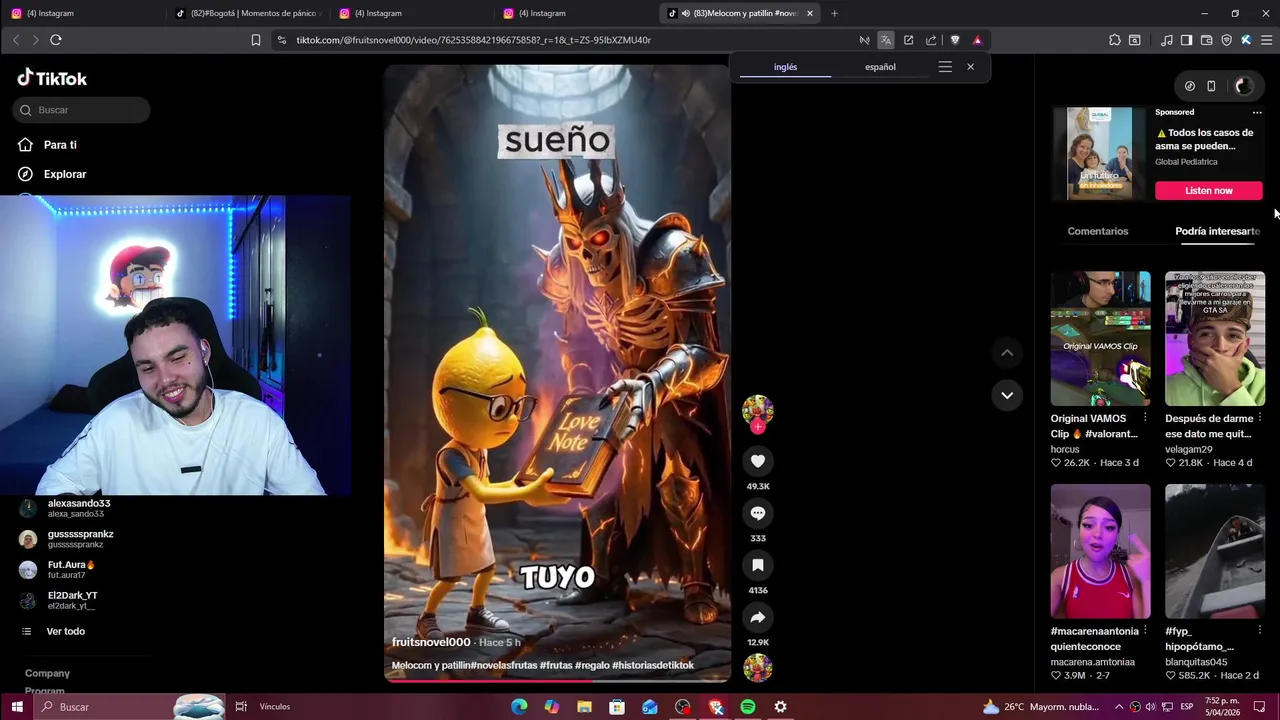Share the video via the arrow icon
Viewport: 1280px width, 720px height.
point(757,617)
